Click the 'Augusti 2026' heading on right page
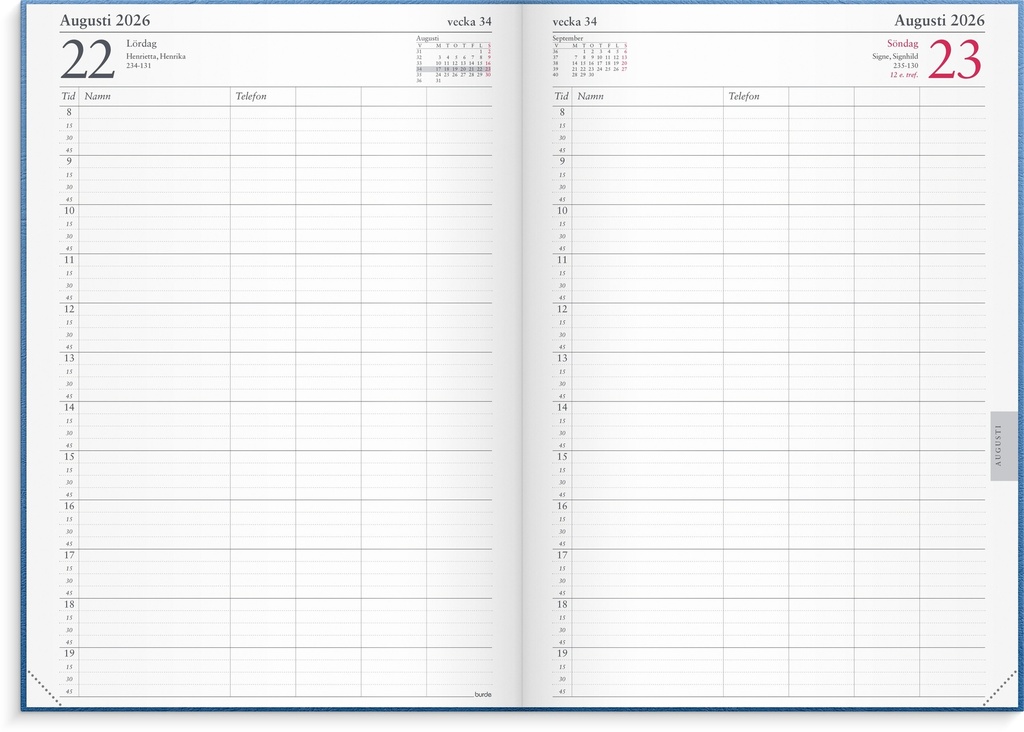Image resolution: width=1024 pixels, height=732 pixels. [939, 20]
